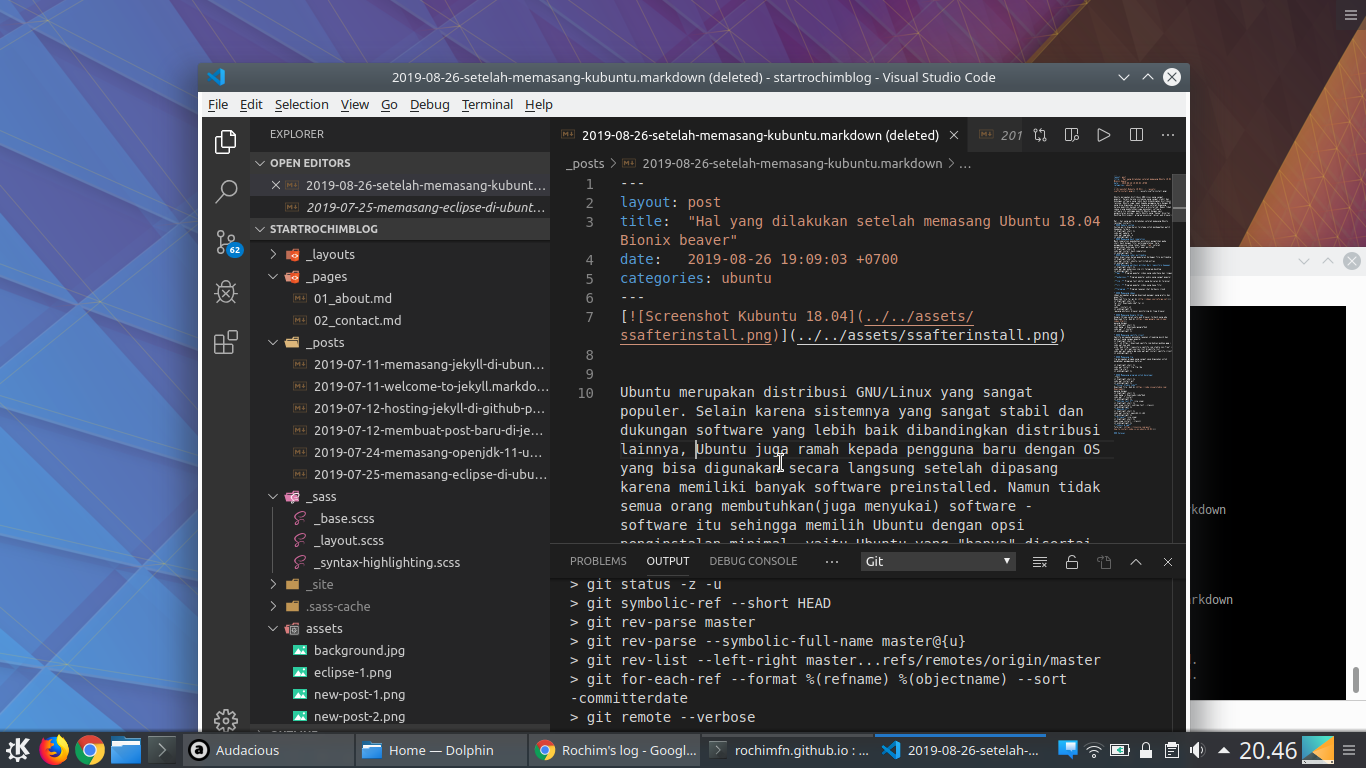Click the Run triangle icon in editor toolbar

click(x=1104, y=135)
